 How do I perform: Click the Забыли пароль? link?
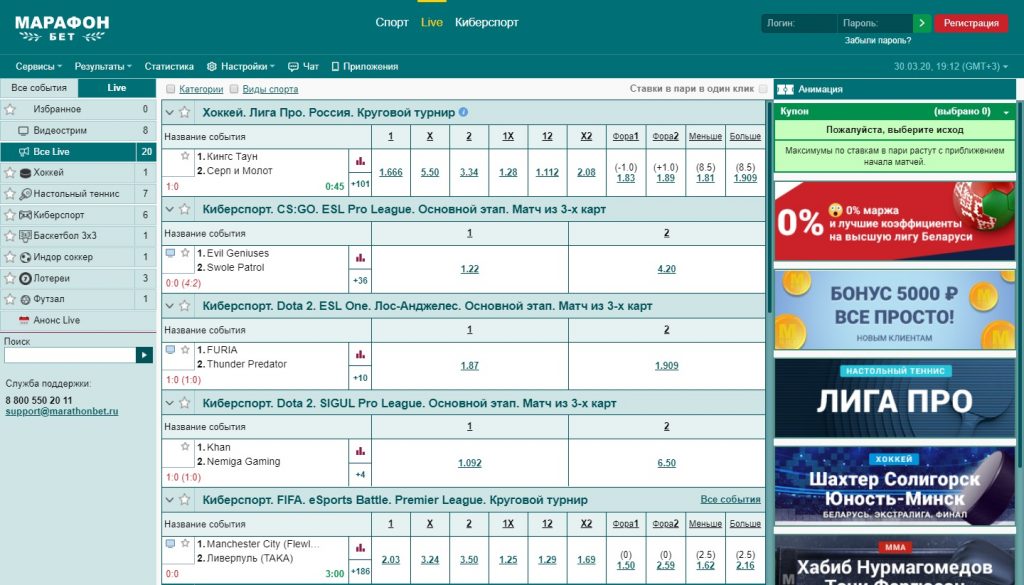tap(877, 40)
